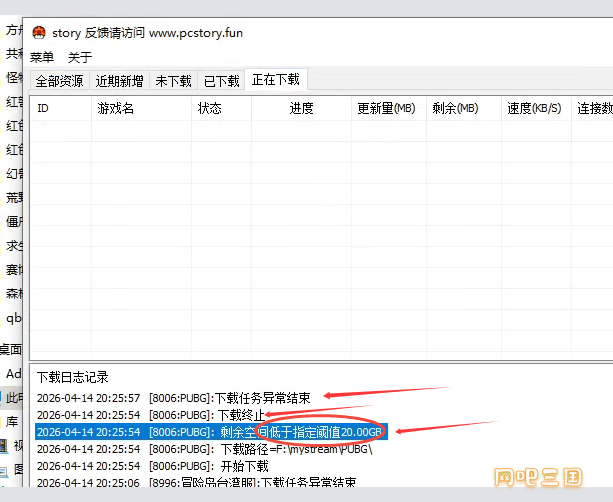Sort by the 状态 column header
The image size is (613, 502).
tap(221, 108)
